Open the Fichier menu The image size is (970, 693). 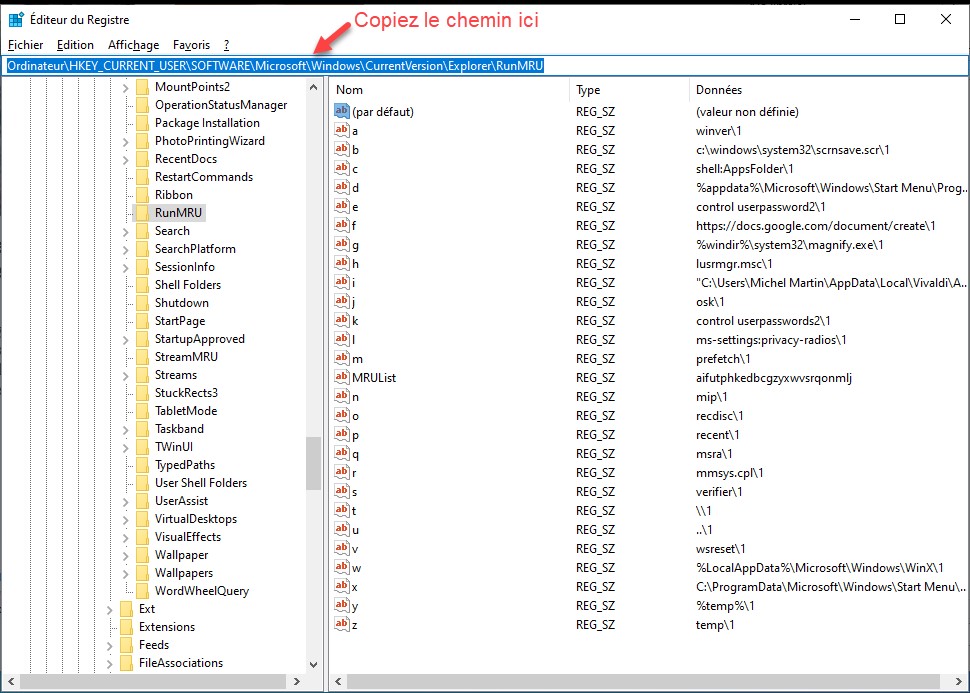25,45
